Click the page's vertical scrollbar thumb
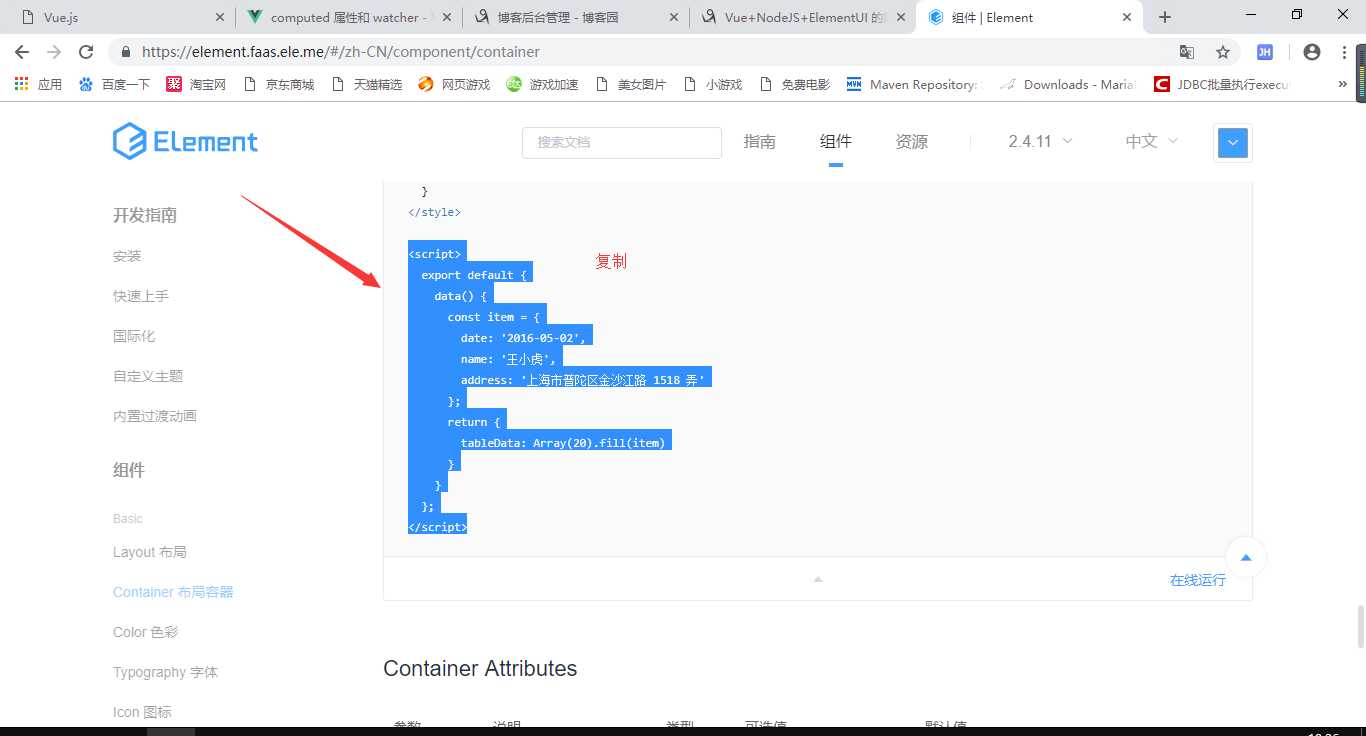This screenshot has height=736, width=1366. (x=1360, y=626)
